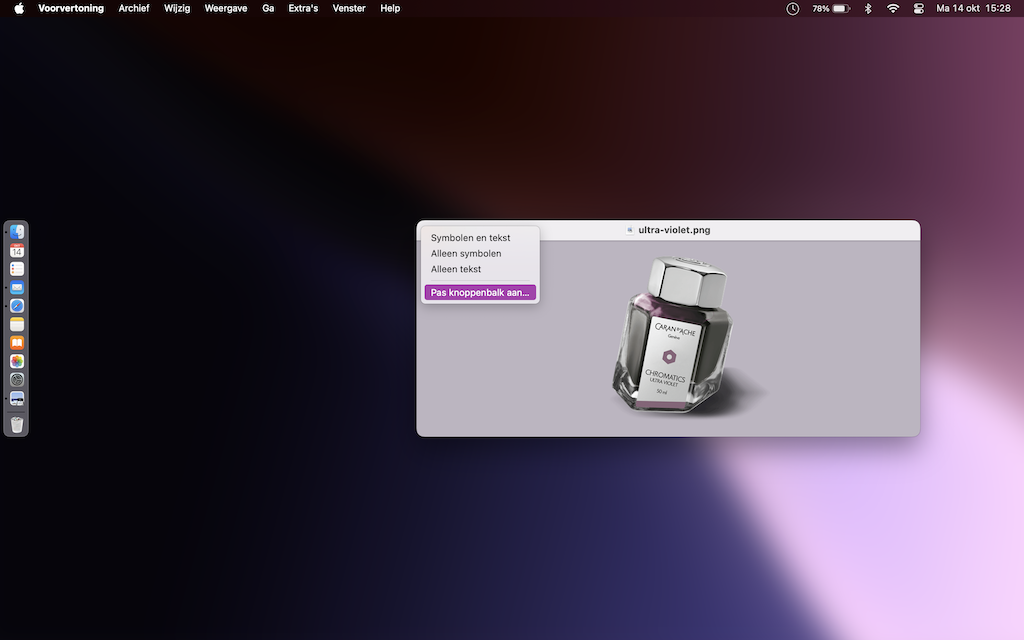Open Mail from the Dock
This screenshot has width=1024, height=640.
[17, 287]
